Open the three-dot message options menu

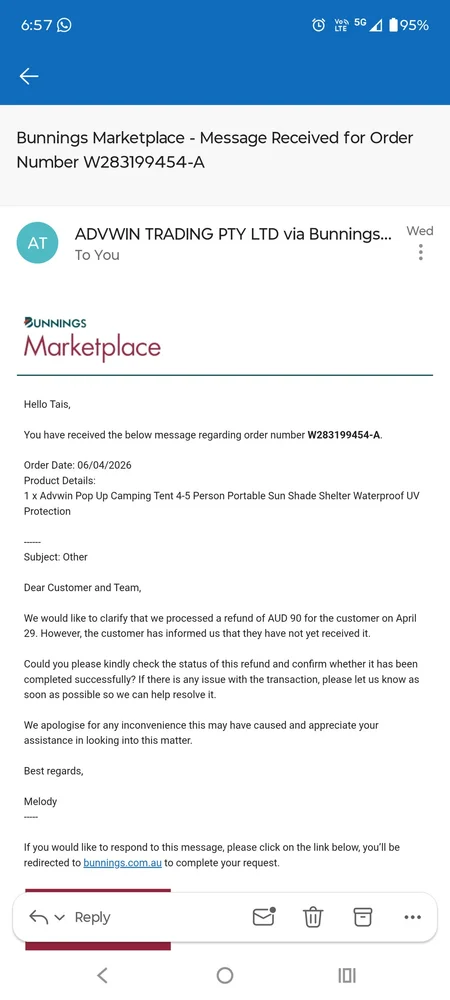(421, 253)
